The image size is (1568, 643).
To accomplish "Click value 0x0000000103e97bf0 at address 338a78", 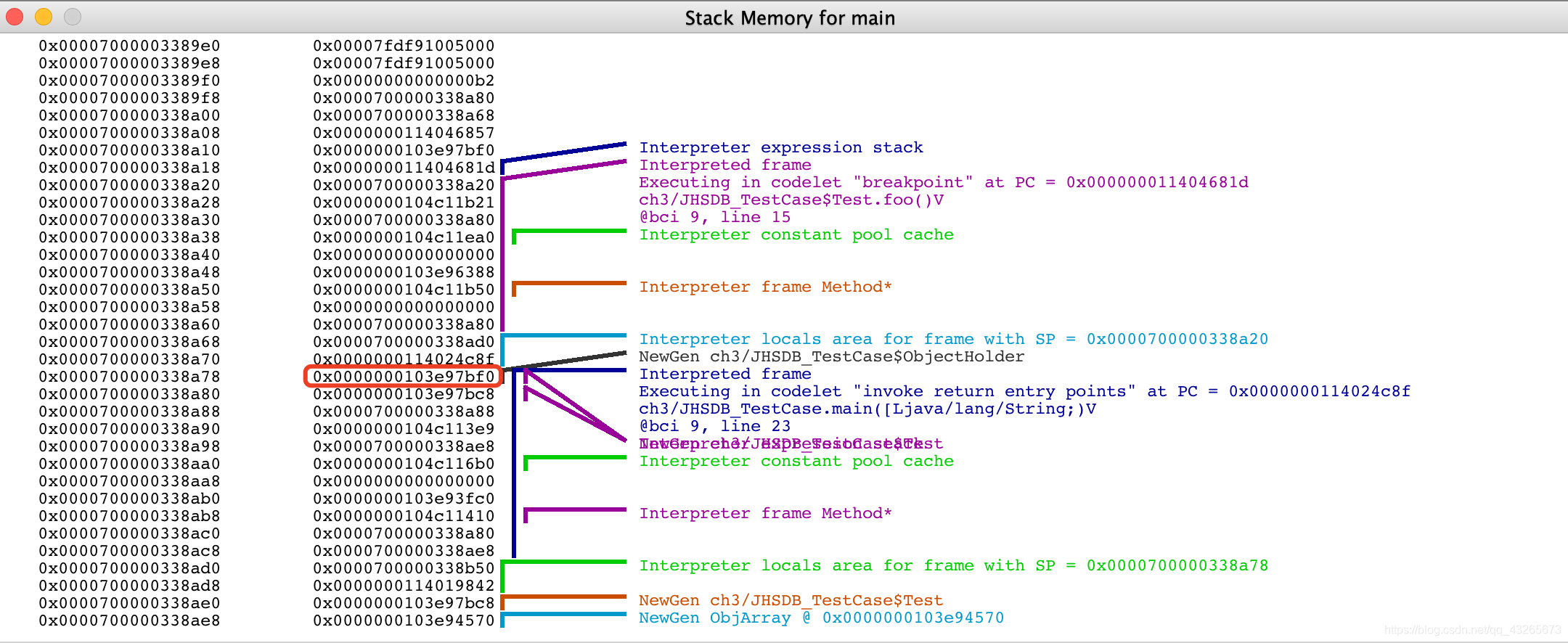I will [x=404, y=377].
